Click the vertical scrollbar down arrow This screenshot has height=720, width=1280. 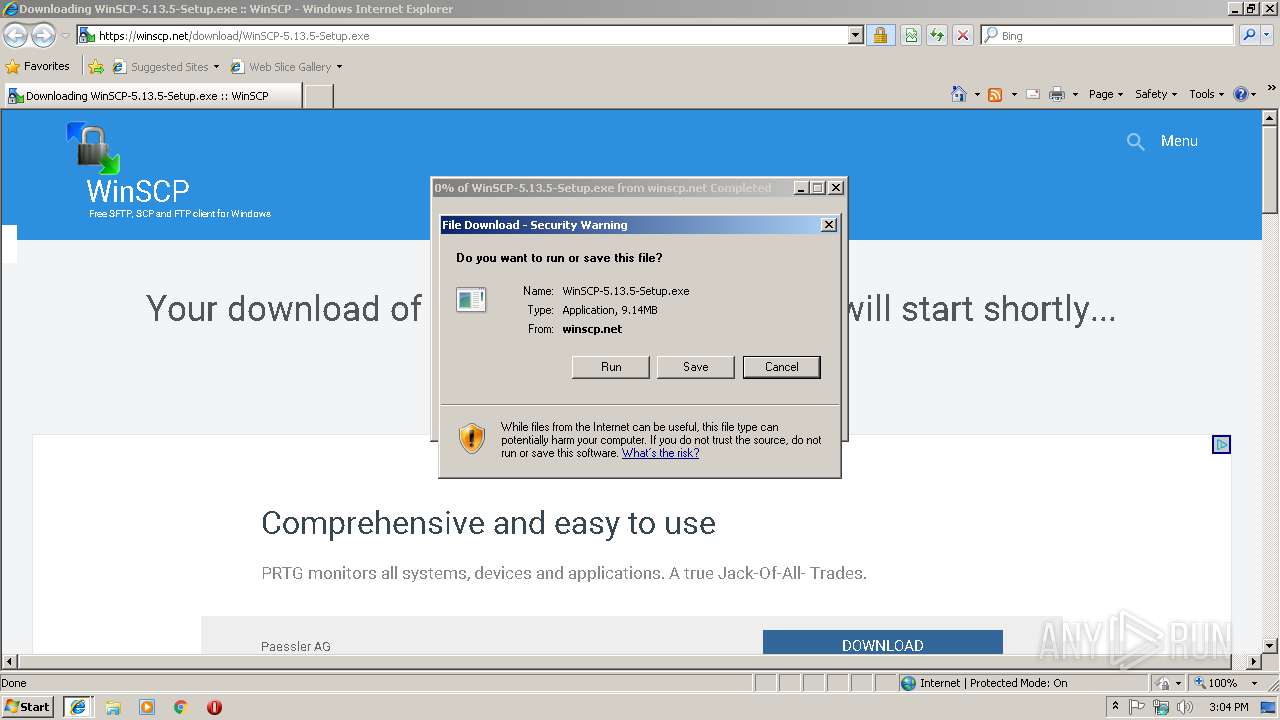[1270, 646]
